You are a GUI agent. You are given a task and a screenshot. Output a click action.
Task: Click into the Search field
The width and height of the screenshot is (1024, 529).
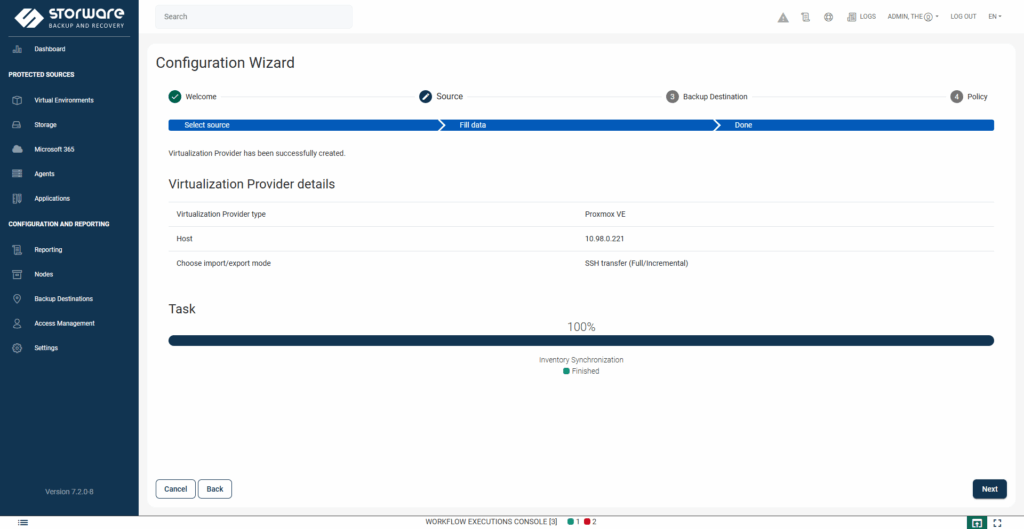click(254, 17)
